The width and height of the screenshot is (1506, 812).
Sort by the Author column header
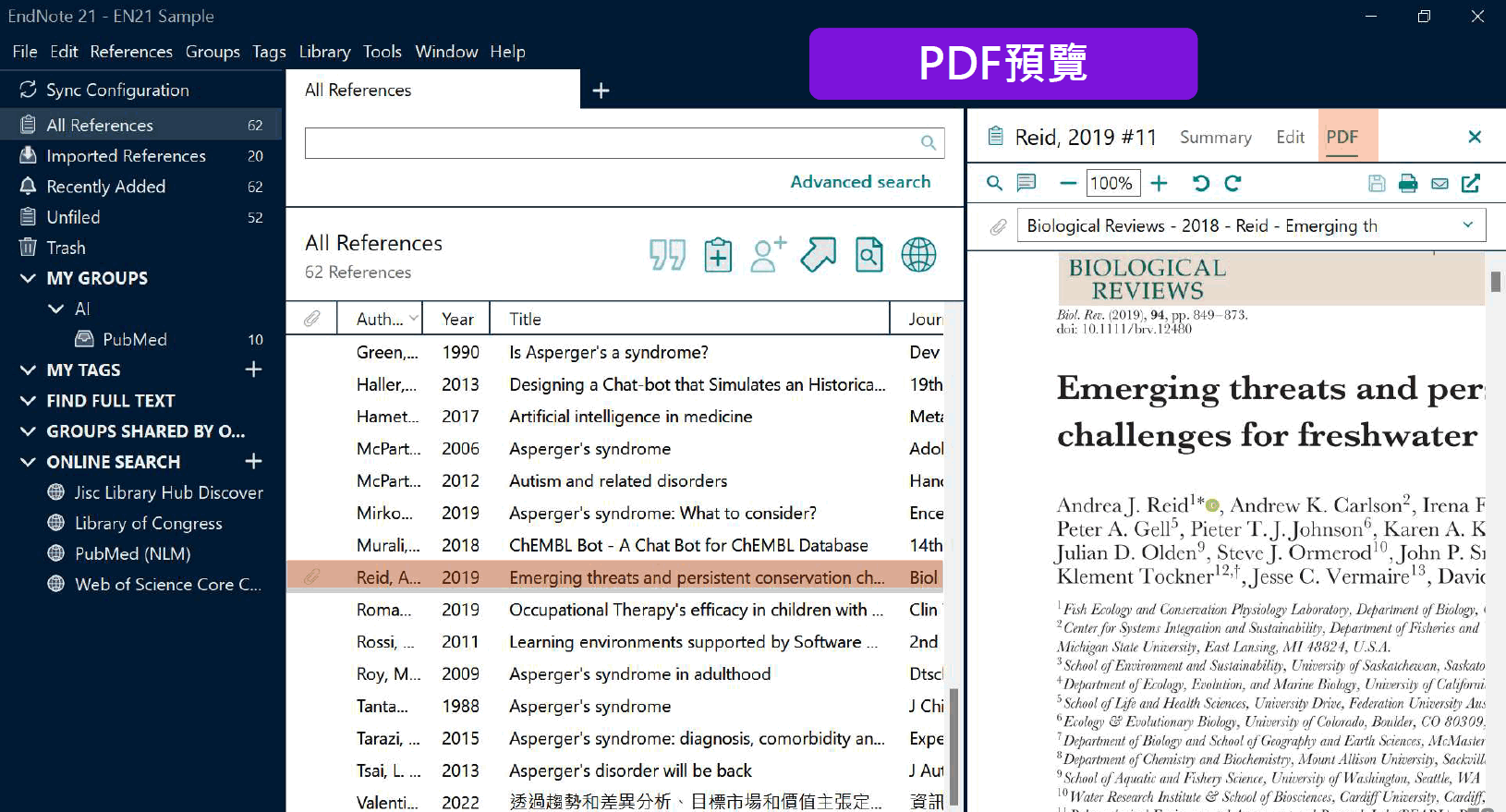380,319
